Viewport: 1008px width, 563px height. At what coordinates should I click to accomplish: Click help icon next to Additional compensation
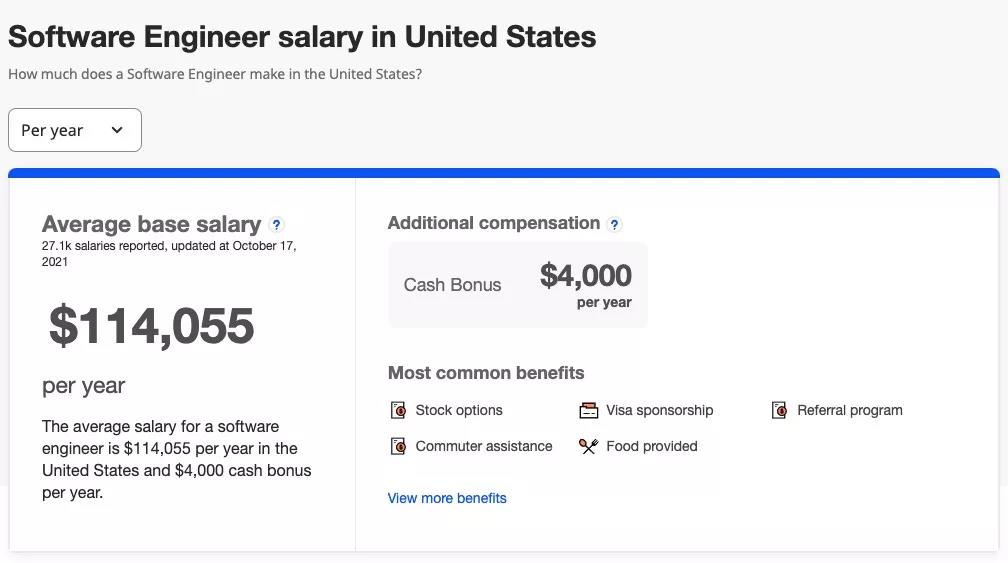615,224
